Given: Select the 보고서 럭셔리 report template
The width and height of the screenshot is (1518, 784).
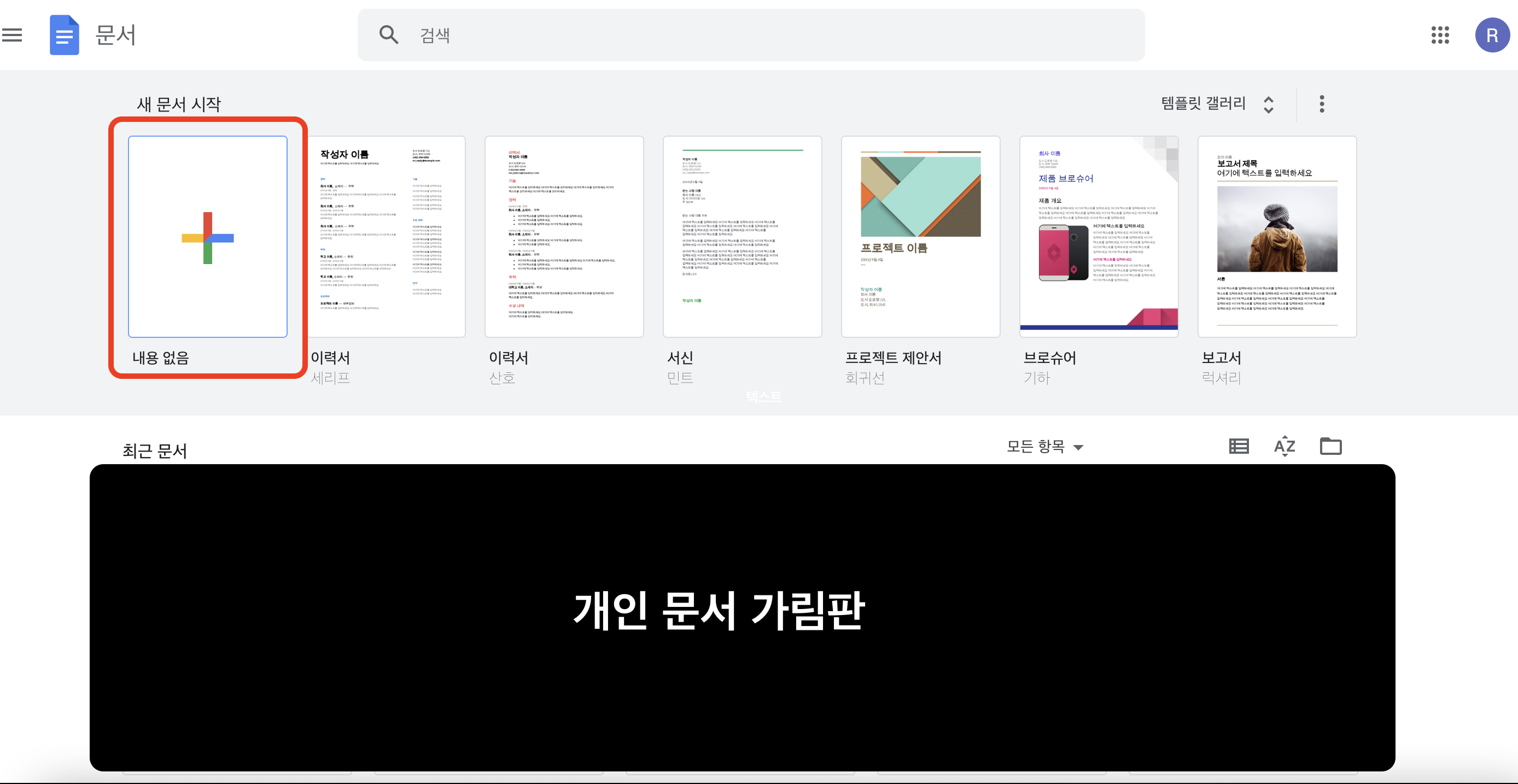Looking at the screenshot, I should click(1277, 237).
